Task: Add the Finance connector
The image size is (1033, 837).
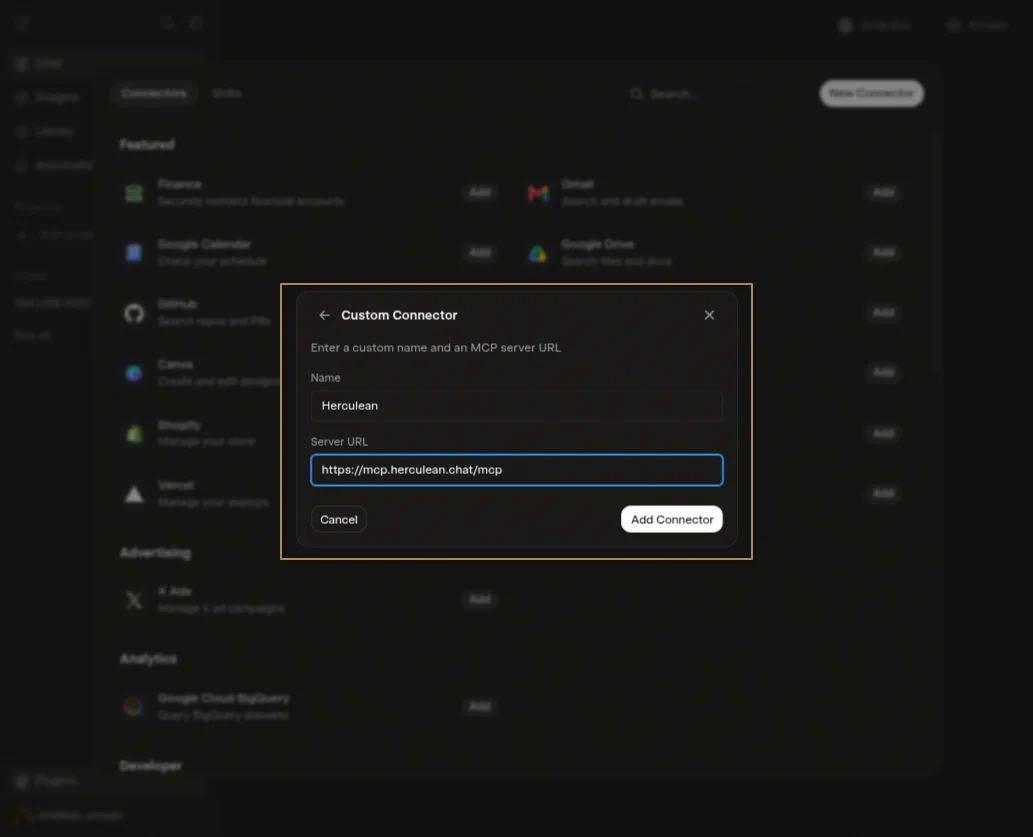Action: pos(480,192)
